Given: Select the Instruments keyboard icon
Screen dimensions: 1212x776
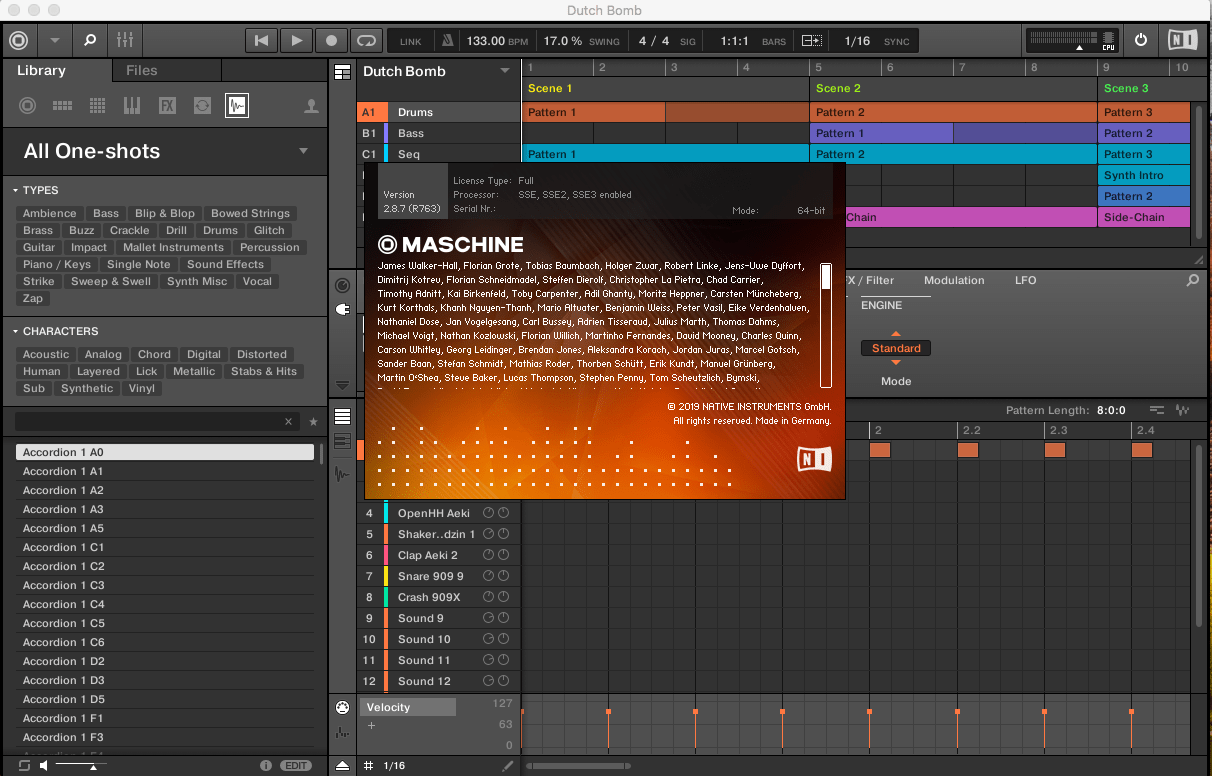Looking at the screenshot, I should click(x=132, y=106).
